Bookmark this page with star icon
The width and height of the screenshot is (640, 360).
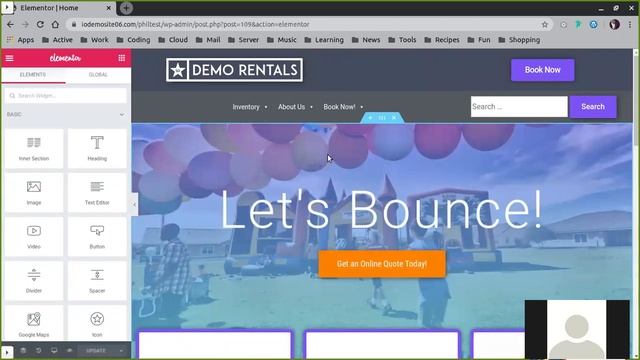[544, 24]
